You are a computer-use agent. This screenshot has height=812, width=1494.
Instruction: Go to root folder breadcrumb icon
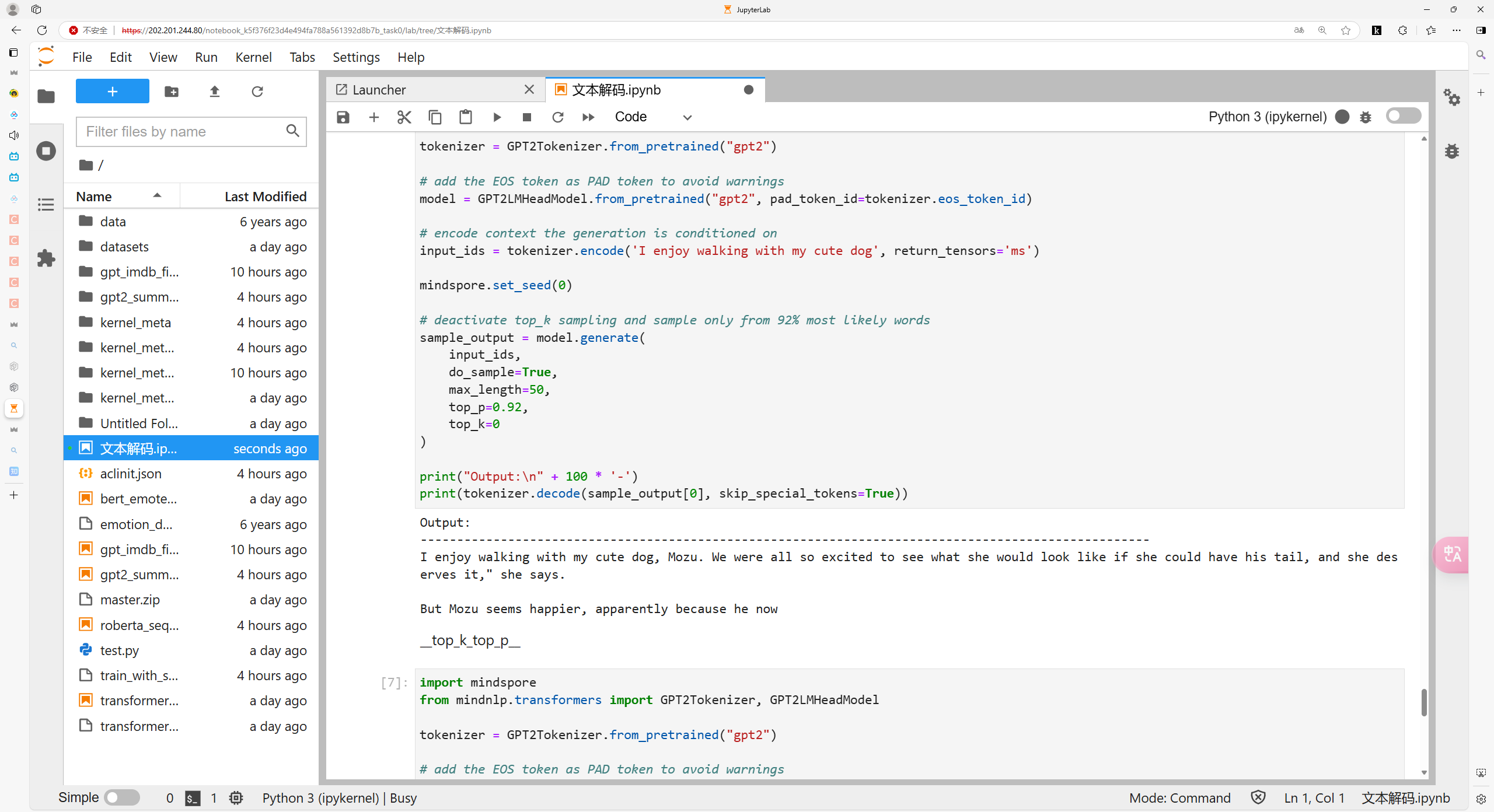[86, 165]
